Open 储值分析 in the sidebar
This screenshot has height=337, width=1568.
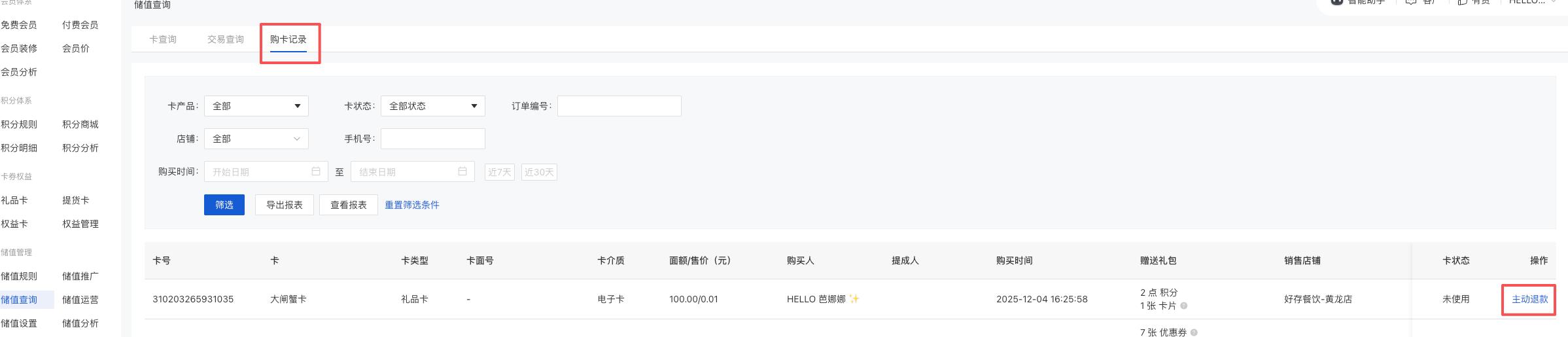(80, 323)
